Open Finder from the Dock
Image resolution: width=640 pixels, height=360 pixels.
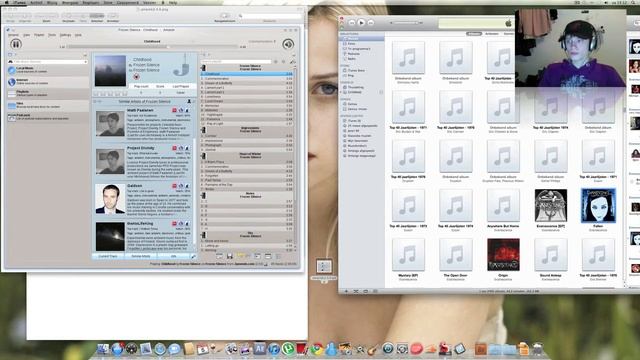coord(103,349)
